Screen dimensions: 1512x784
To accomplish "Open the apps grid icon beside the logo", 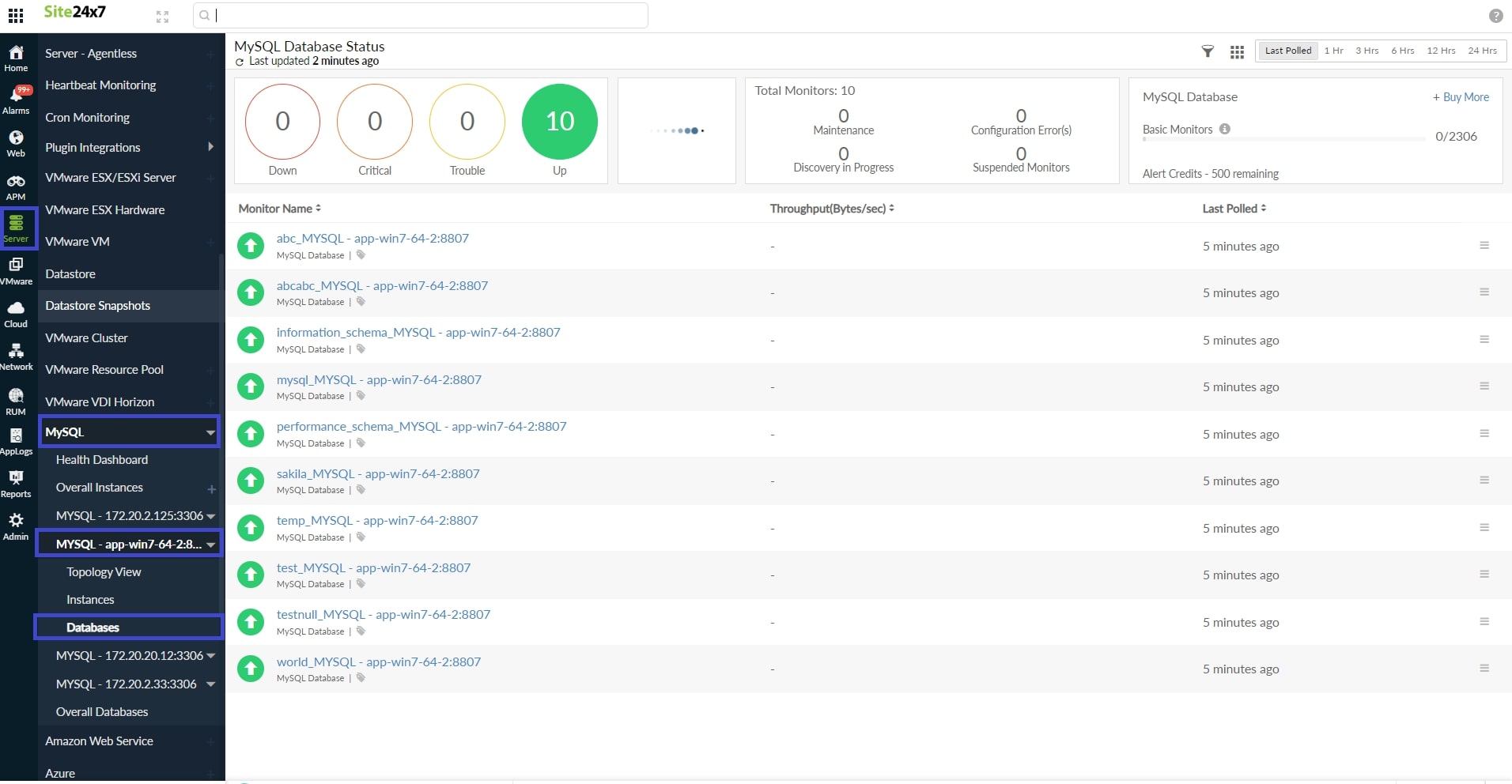I will point(16,14).
